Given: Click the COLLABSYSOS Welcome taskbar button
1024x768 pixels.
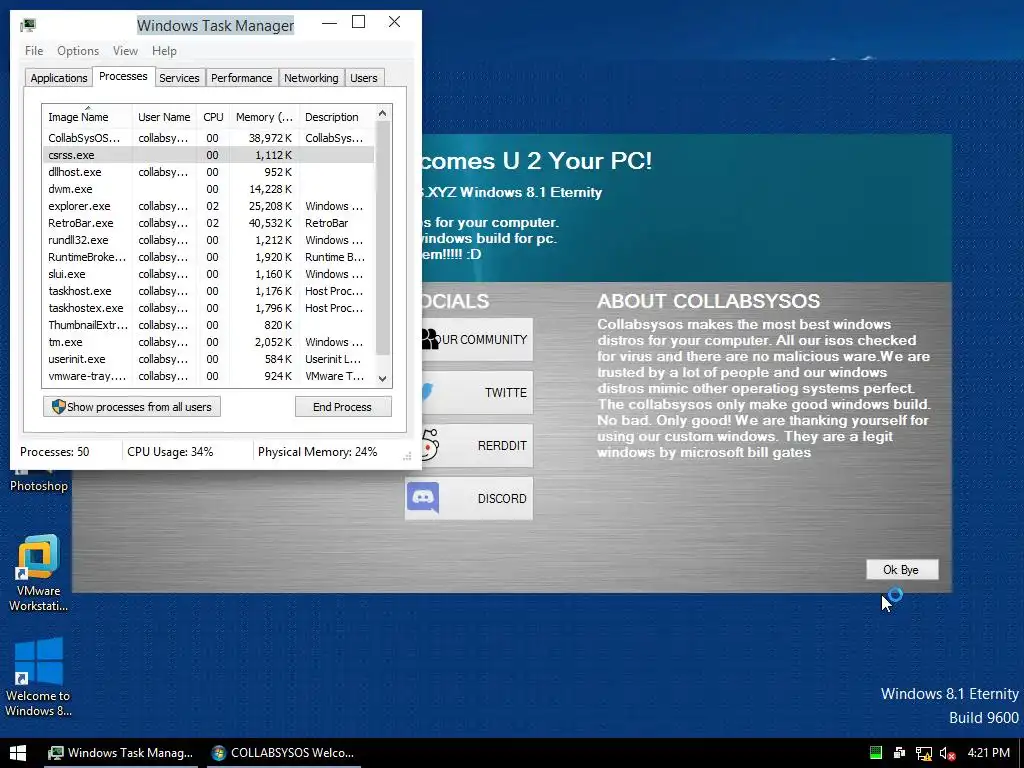Looking at the screenshot, I should [x=283, y=753].
